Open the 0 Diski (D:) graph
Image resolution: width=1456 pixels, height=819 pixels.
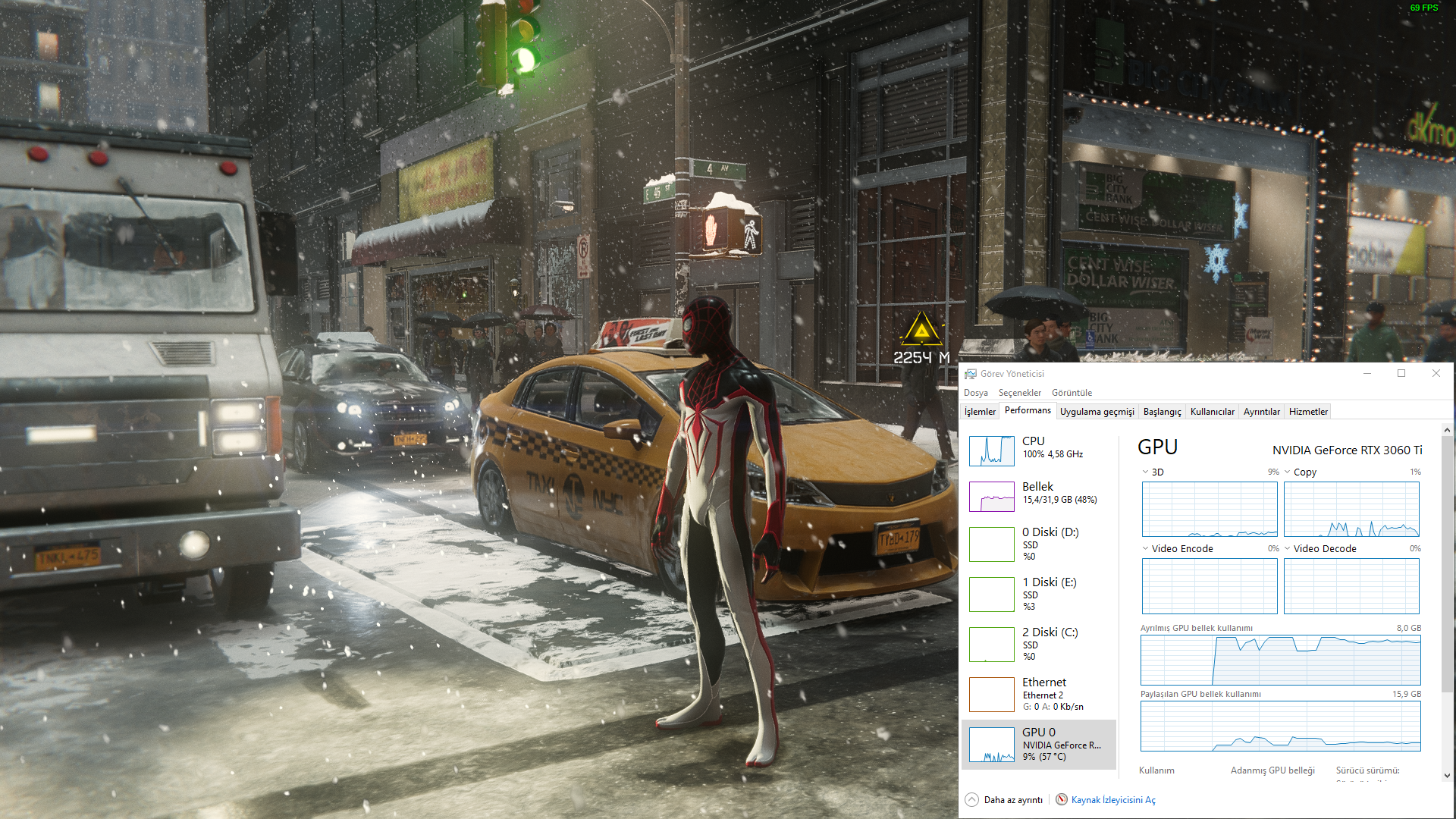pyautogui.click(x=991, y=544)
